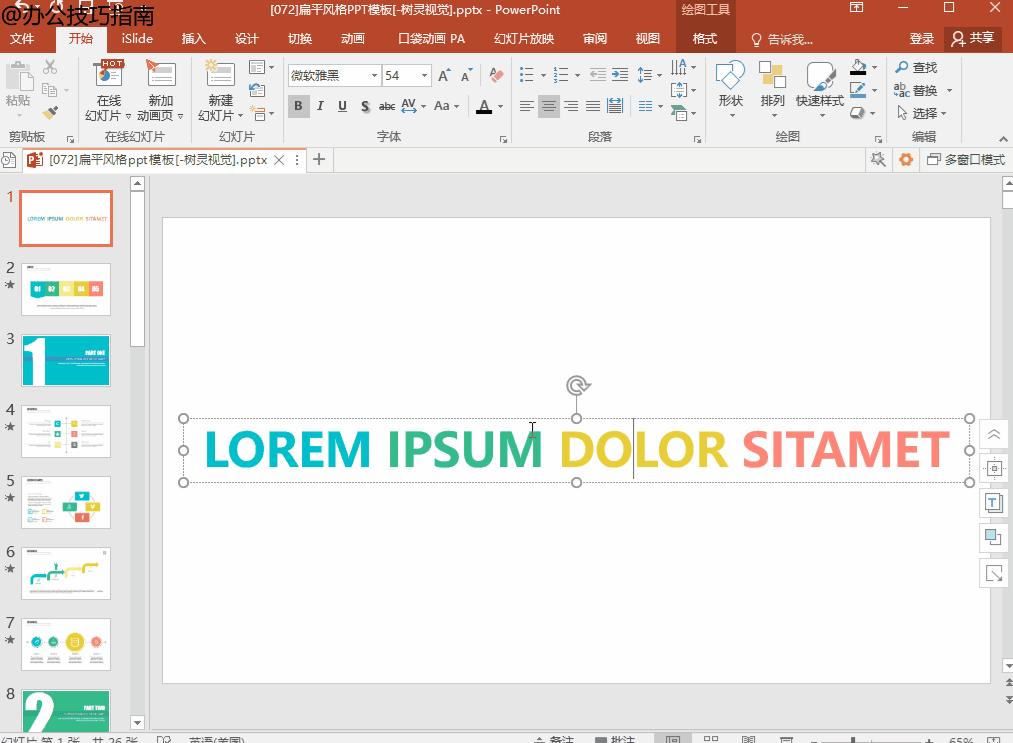1013x743 pixels.
Task: Click the Share (共享) button
Action: pos(973,38)
